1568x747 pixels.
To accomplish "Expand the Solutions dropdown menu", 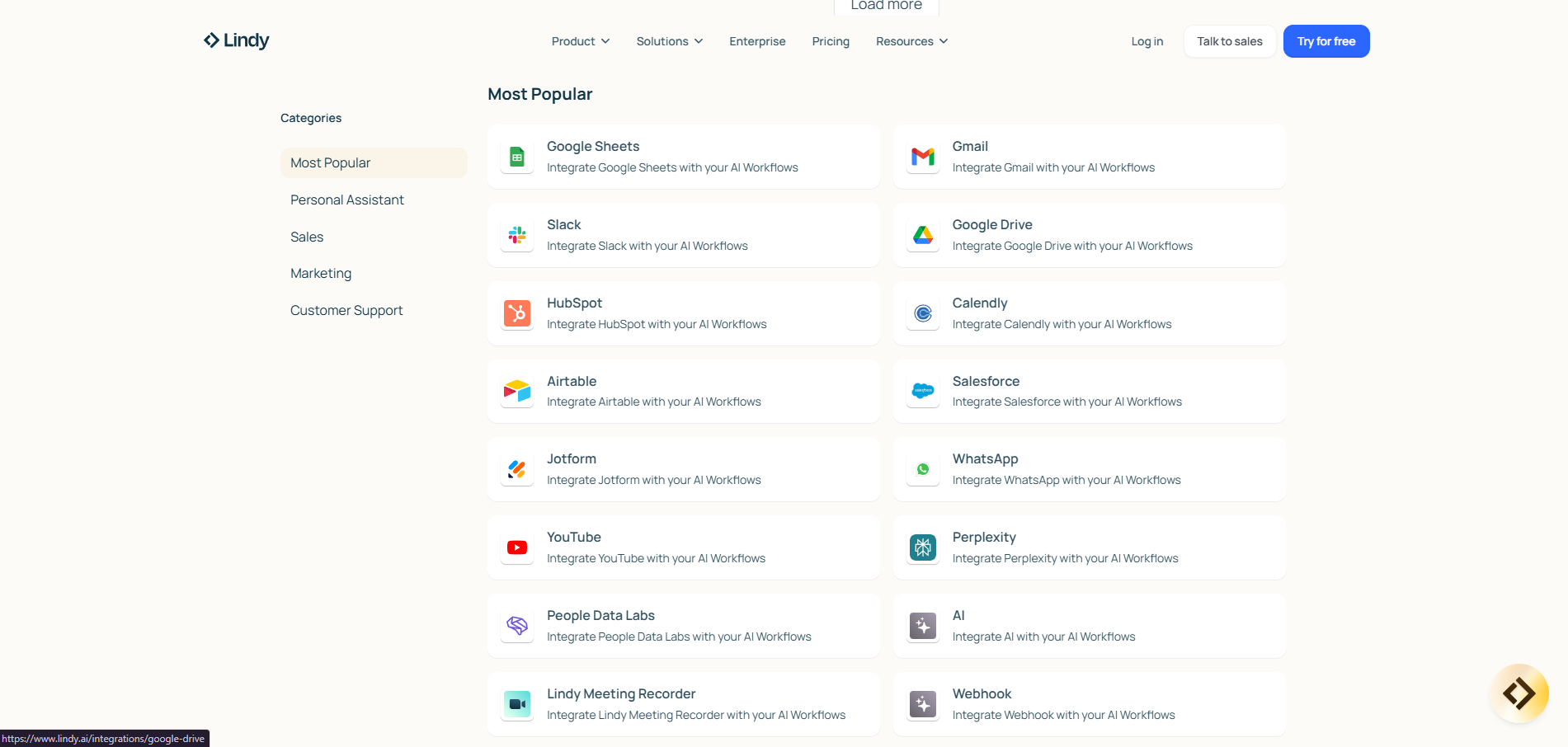I will click(x=670, y=41).
